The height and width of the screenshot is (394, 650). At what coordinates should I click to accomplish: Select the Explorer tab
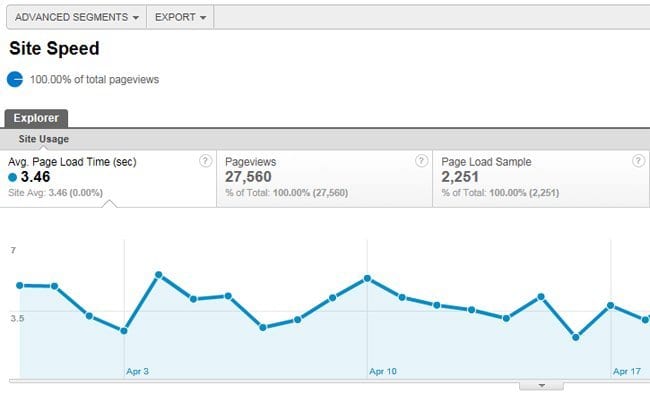click(x=36, y=118)
